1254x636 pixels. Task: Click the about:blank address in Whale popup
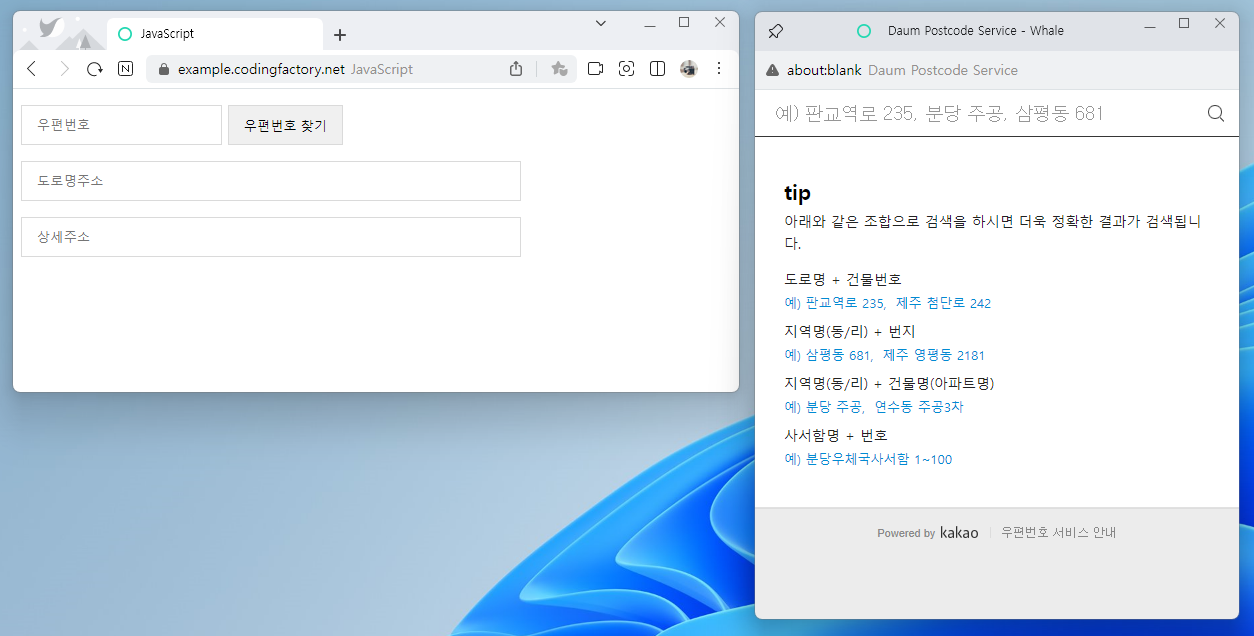824,70
